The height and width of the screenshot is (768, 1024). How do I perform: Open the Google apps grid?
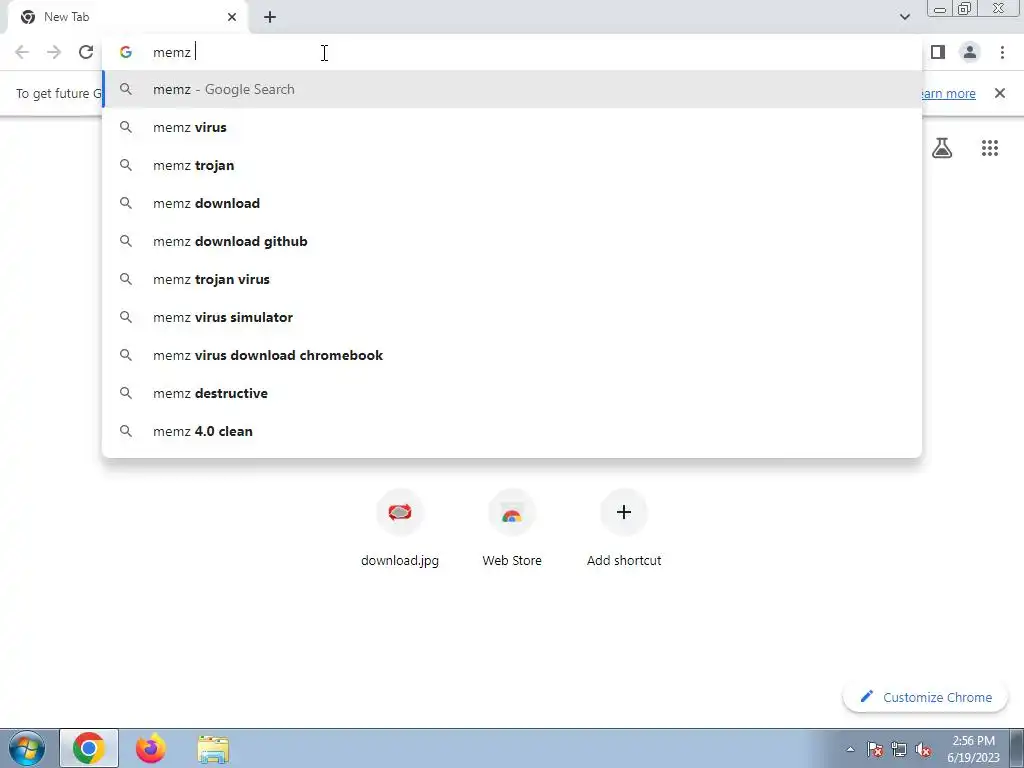(x=990, y=148)
